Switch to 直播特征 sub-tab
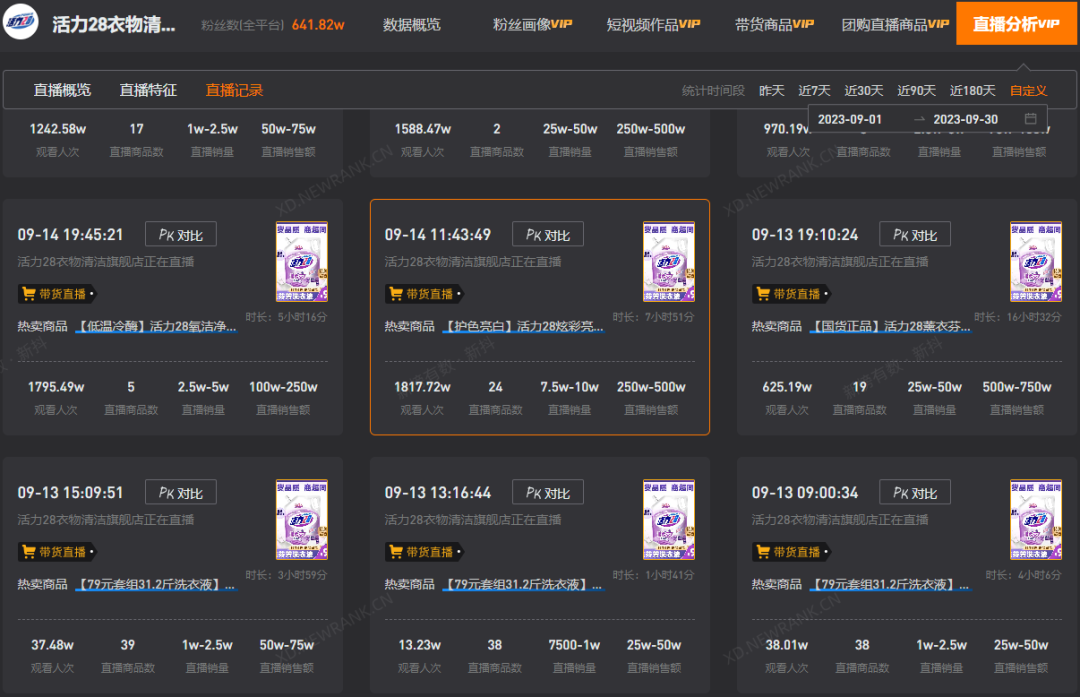The width and height of the screenshot is (1080, 697). [148, 90]
